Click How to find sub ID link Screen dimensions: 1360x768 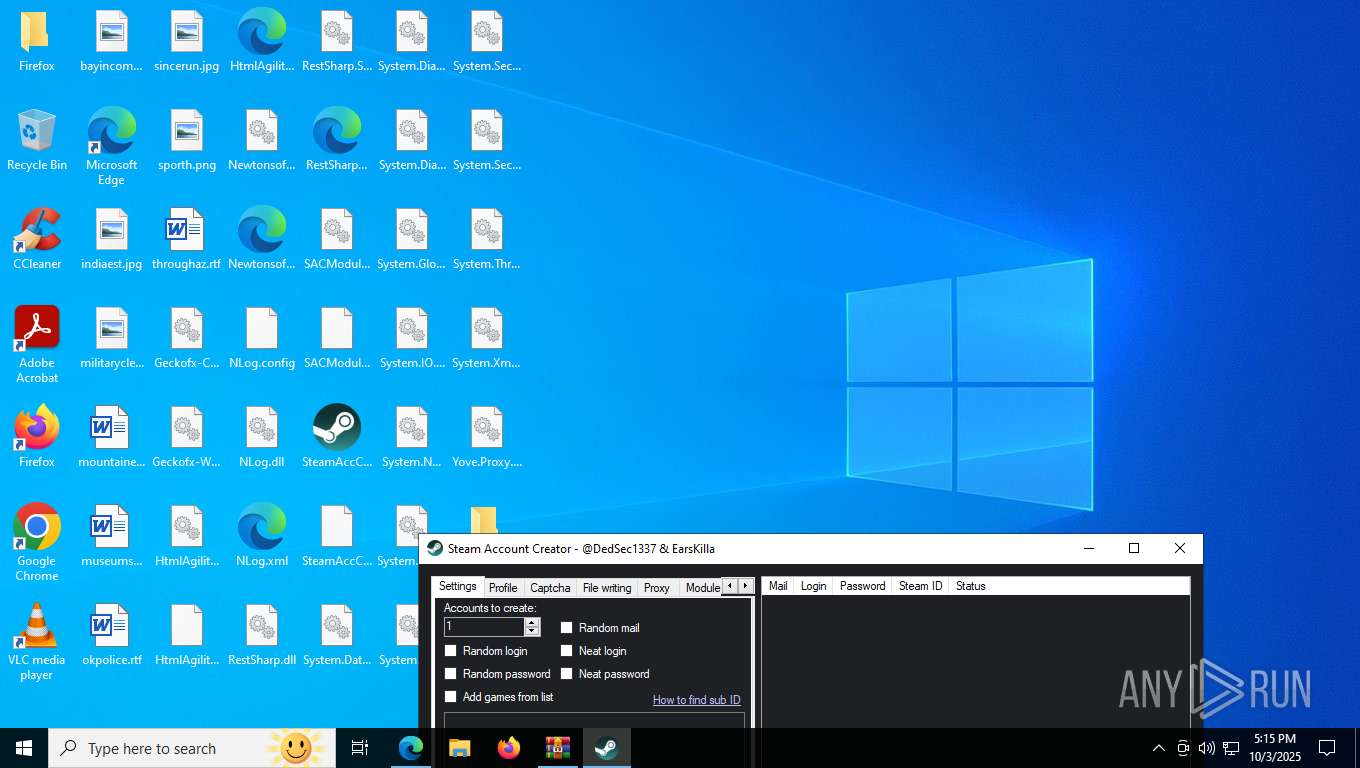pos(697,700)
